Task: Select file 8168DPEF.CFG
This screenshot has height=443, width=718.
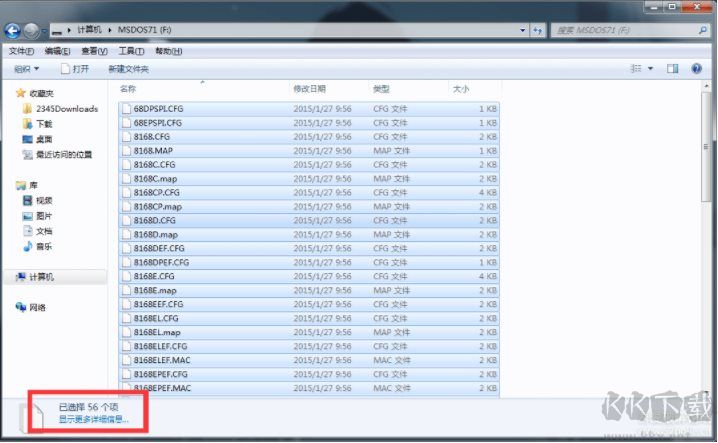Action: point(309,263)
